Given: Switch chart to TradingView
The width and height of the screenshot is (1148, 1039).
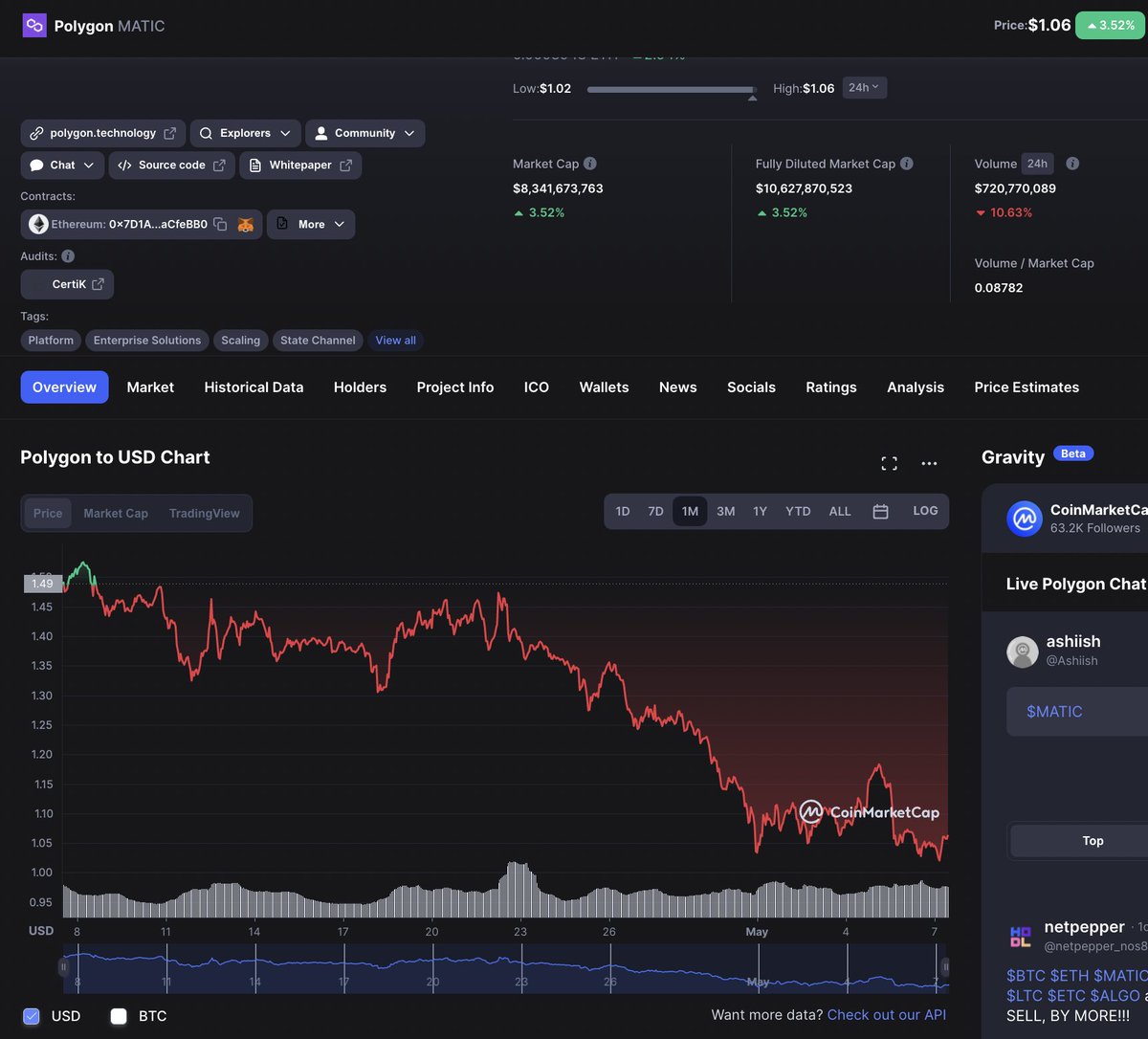Looking at the screenshot, I should coord(205,513).
